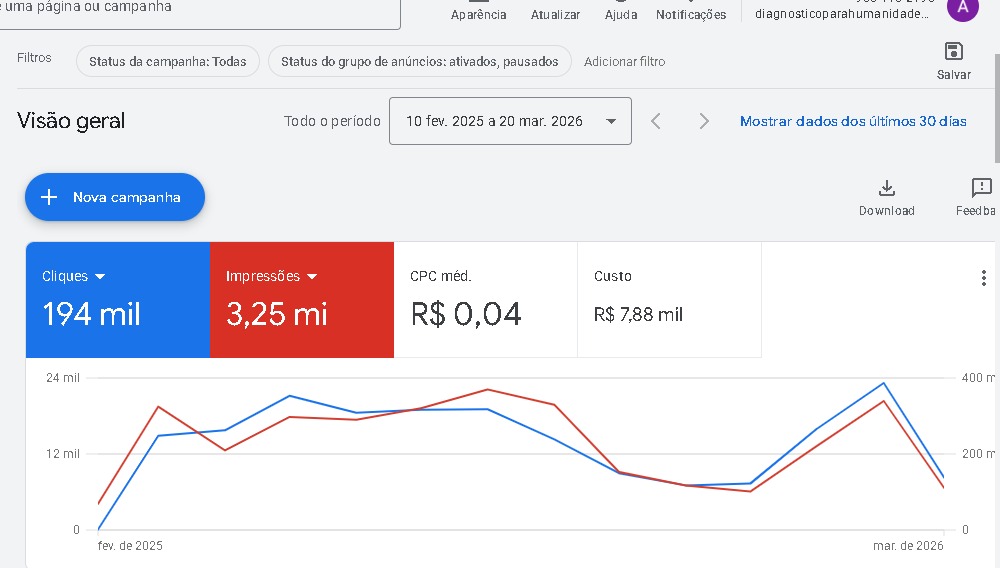
Task: Open the date range dropdown
Action: (510, 121)
